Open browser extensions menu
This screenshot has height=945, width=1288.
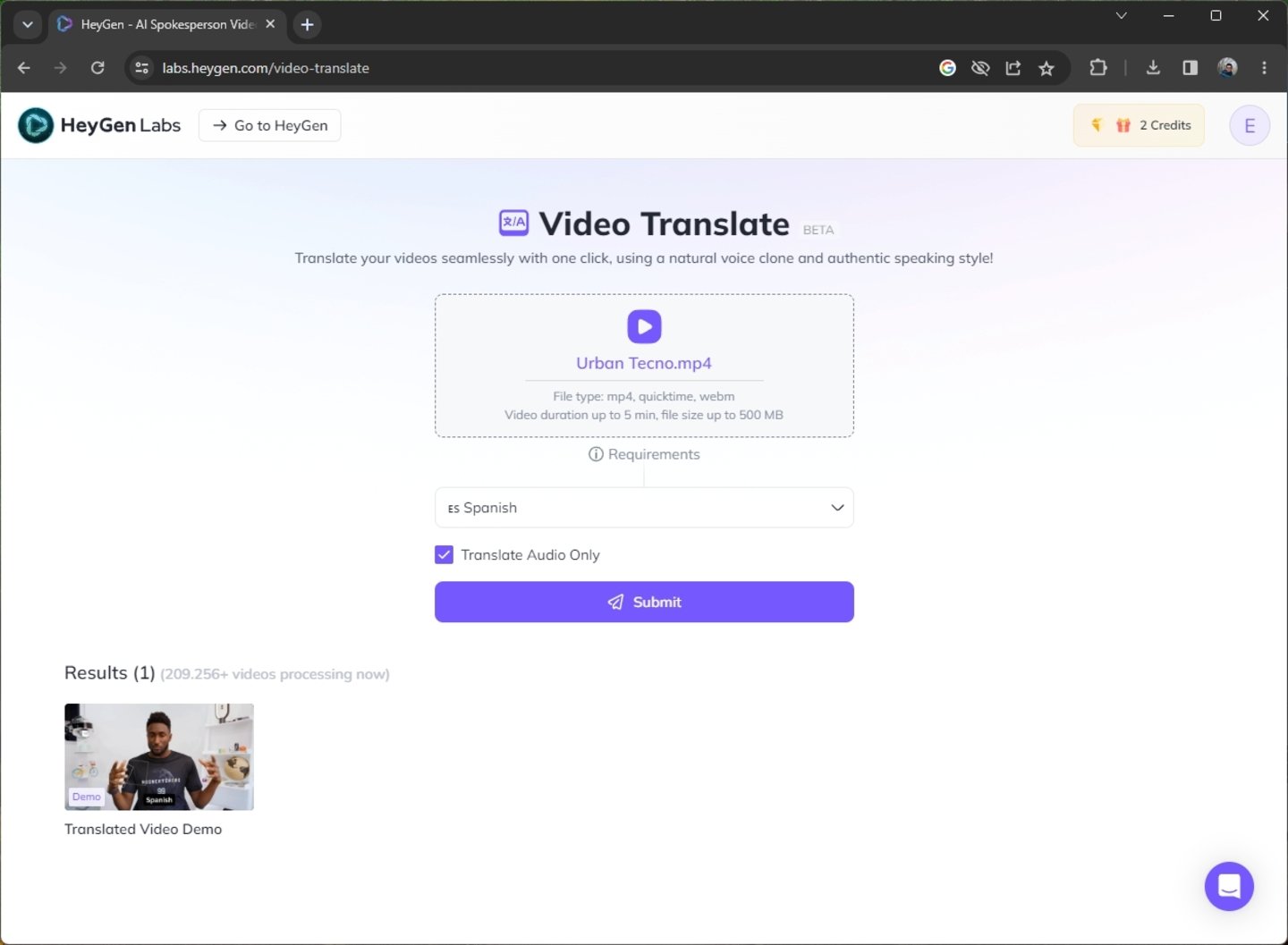(x=1097, y=68)
